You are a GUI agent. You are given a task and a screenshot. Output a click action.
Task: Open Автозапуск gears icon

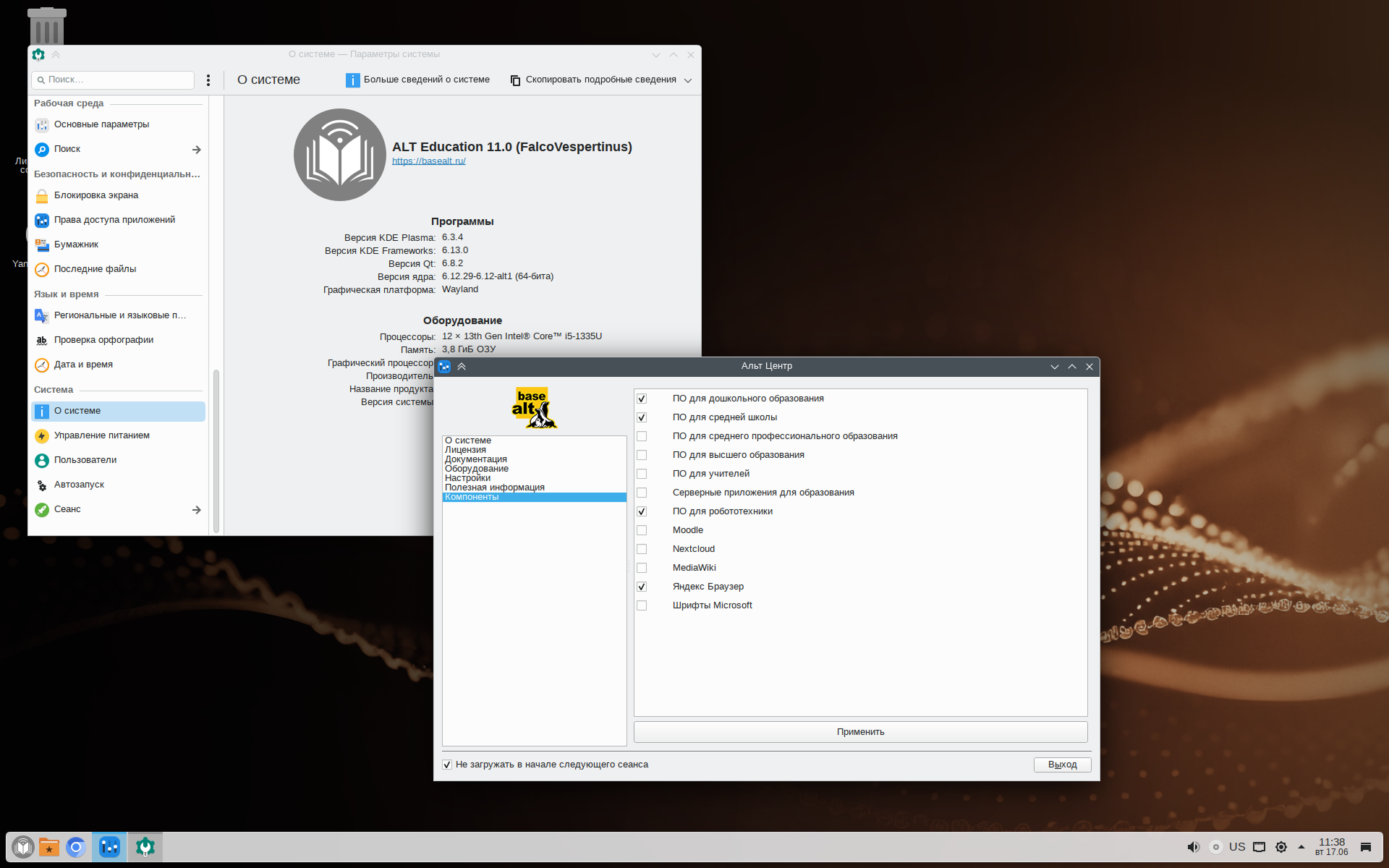(42, 485)
